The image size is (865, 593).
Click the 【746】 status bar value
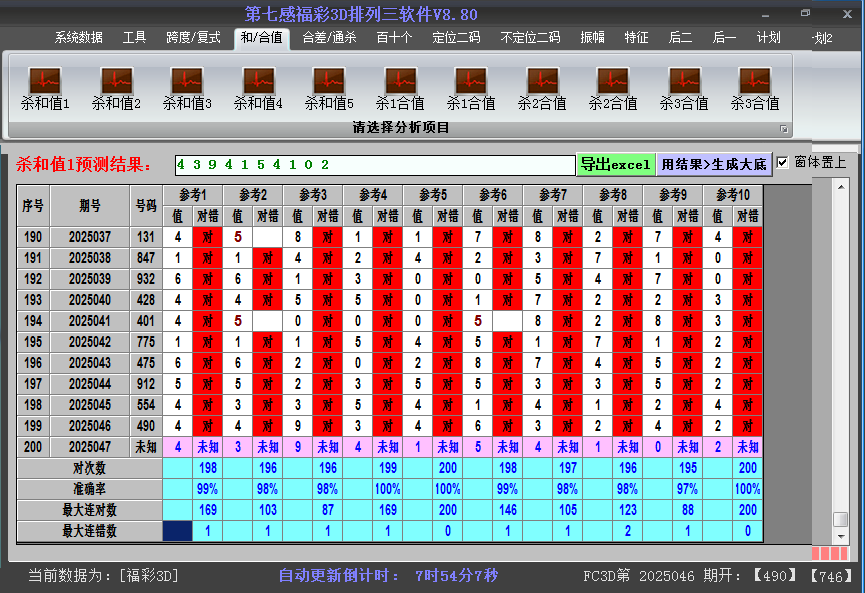(832, 576)
